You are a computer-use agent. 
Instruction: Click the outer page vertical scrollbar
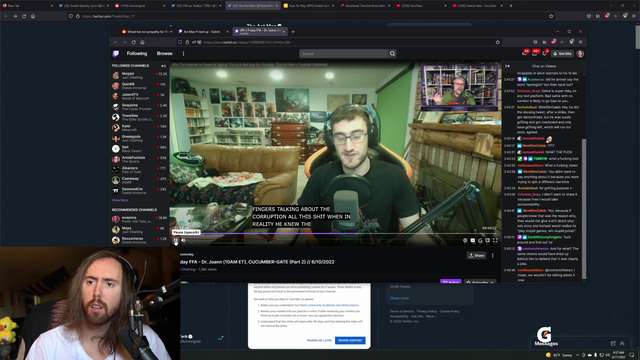pyautogui.click(x=637, y=37)
